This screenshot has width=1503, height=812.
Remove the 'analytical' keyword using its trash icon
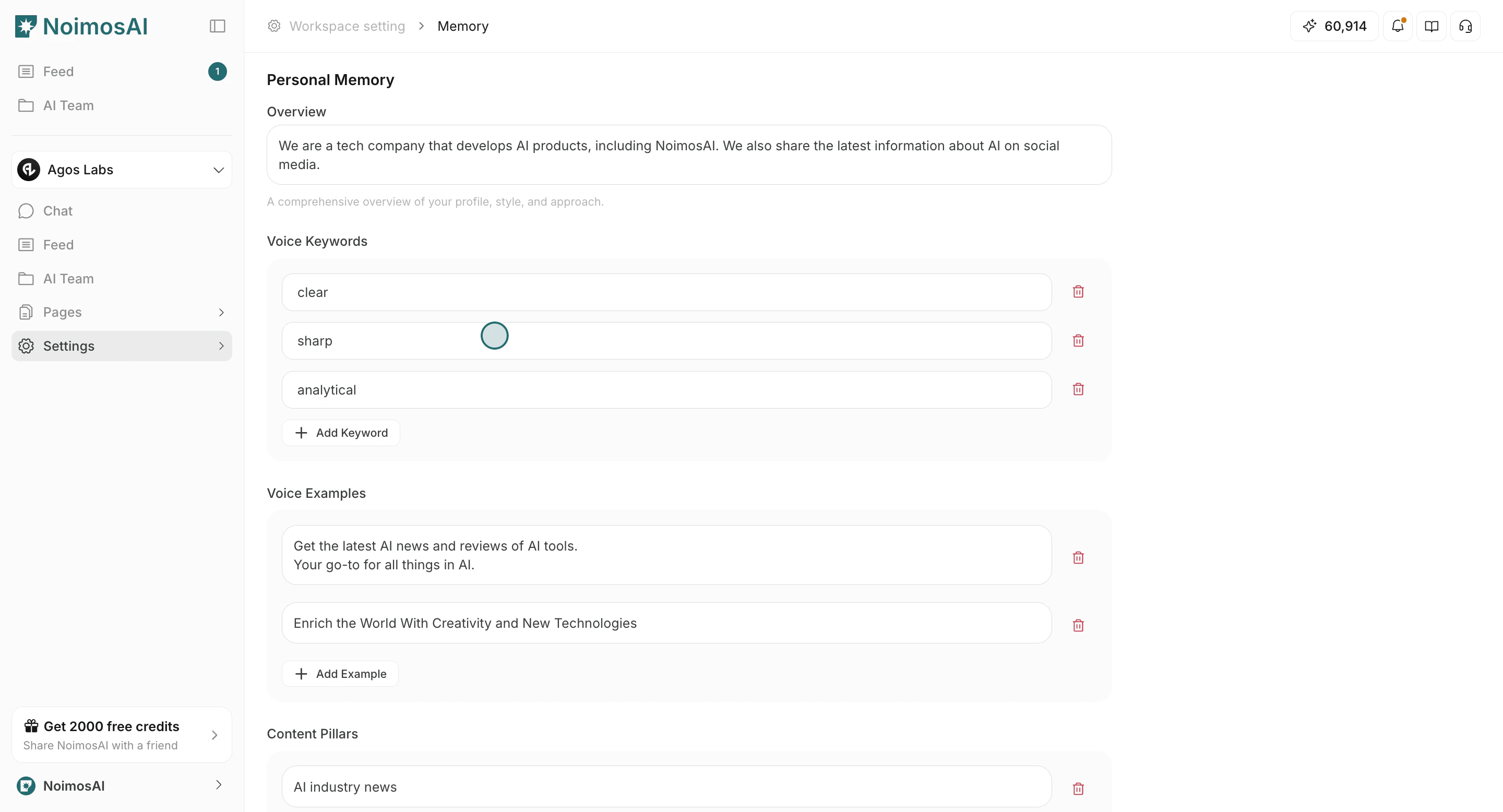[x=1078, y=388]
